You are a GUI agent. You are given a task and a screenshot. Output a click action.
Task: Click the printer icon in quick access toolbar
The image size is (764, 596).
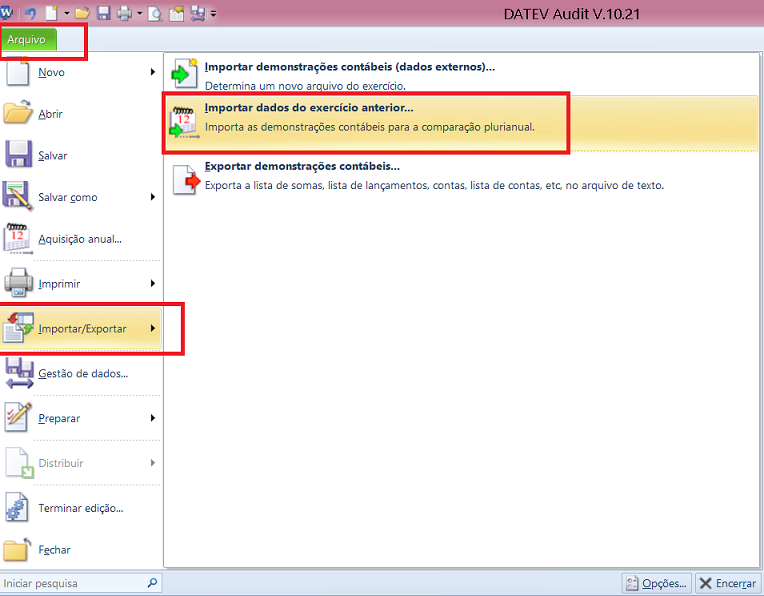tap(124, 13)
